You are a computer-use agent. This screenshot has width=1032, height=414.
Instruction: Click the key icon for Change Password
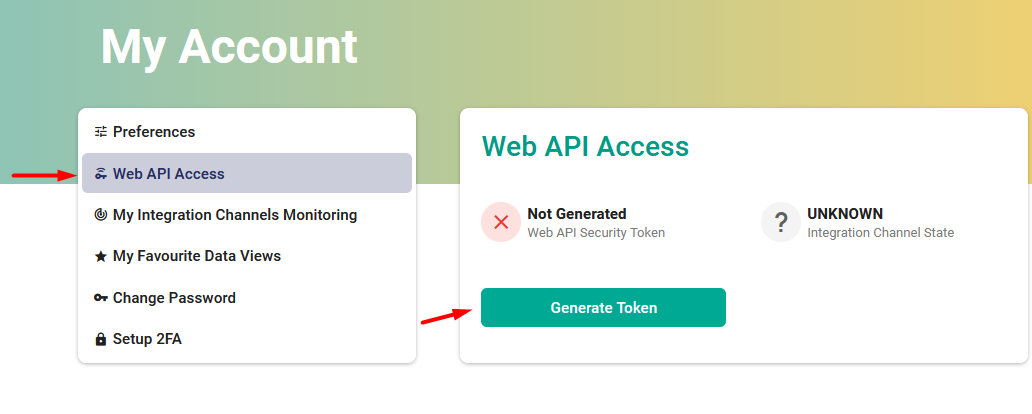(x=100, y=298)
